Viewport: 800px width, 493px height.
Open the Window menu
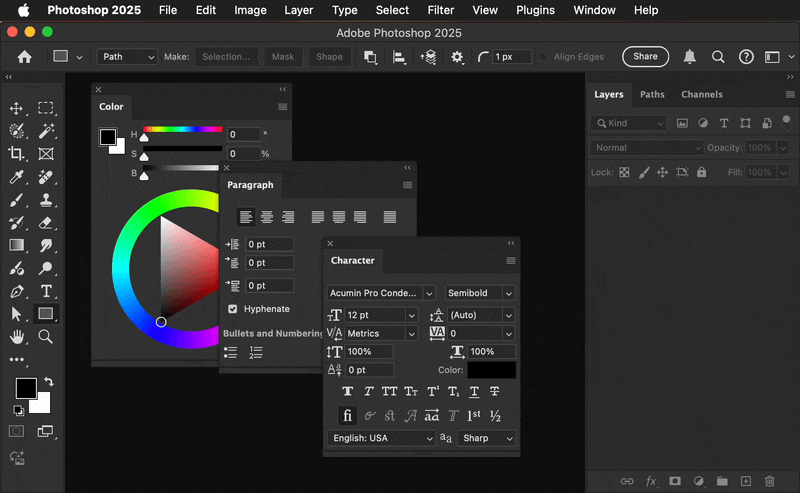click(x=594, y=10)
